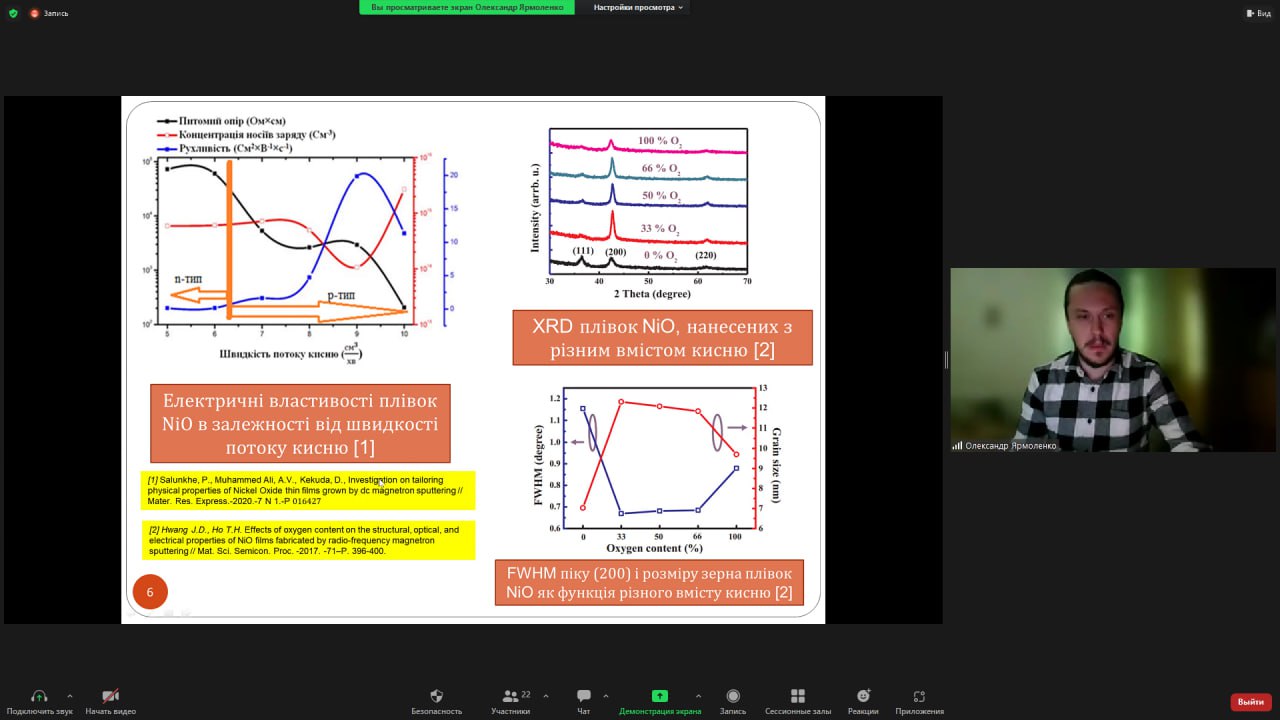Click caption 'XRD плівок NiO, нанесених з різним вмістом кисню [2]'

point(663,338)
